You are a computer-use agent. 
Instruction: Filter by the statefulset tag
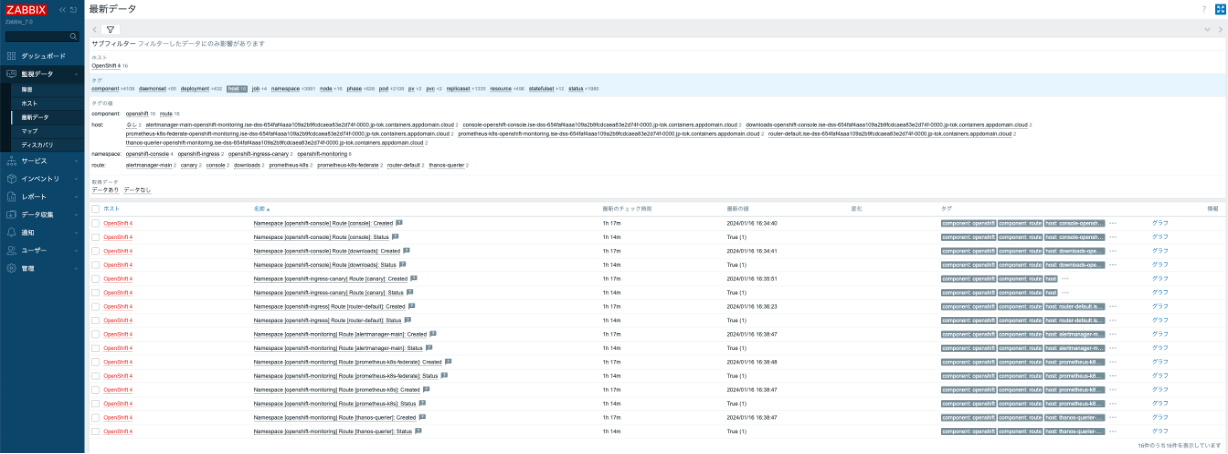point(541,89)
